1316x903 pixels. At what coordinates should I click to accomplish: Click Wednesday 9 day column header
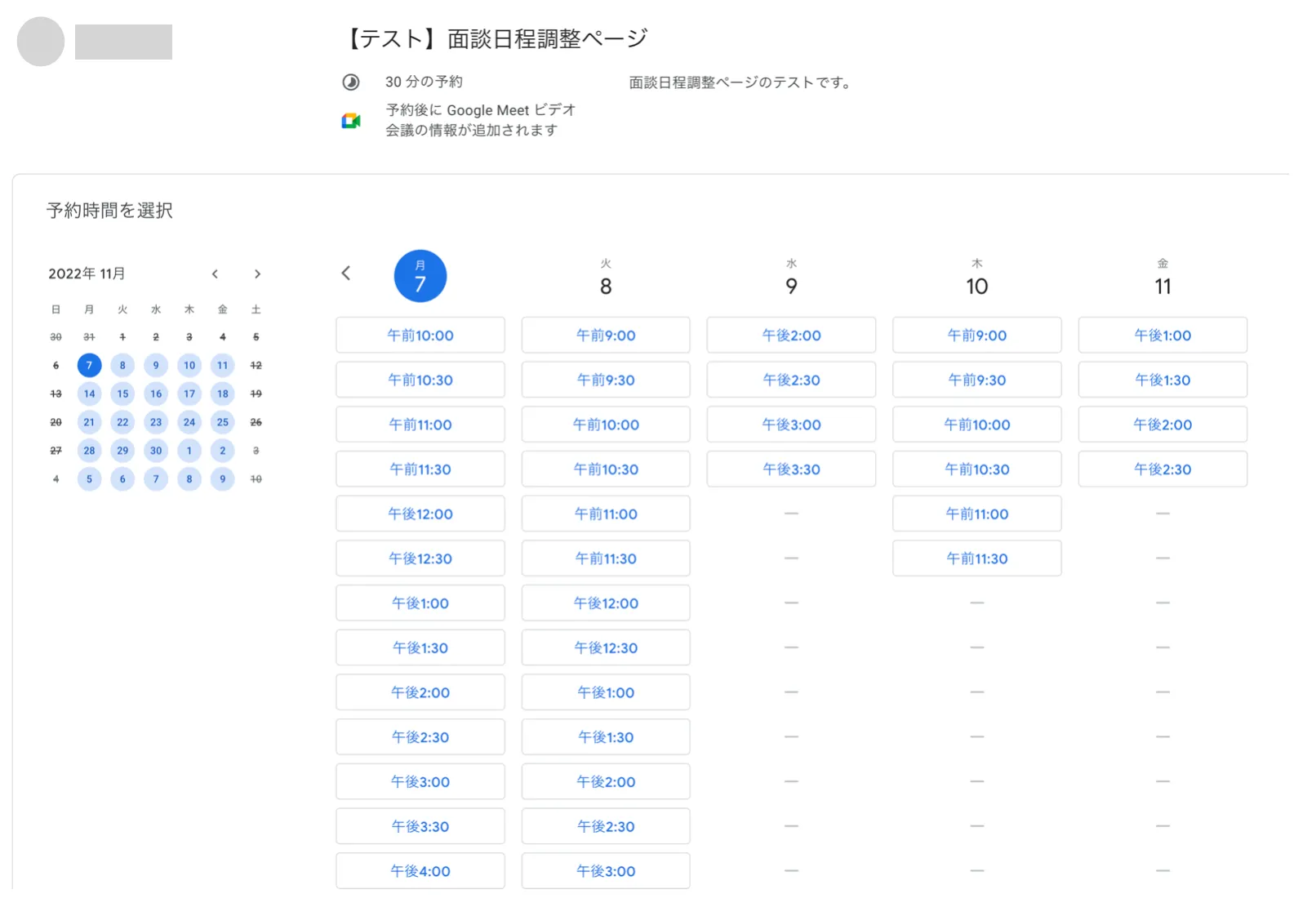point(791,278)
